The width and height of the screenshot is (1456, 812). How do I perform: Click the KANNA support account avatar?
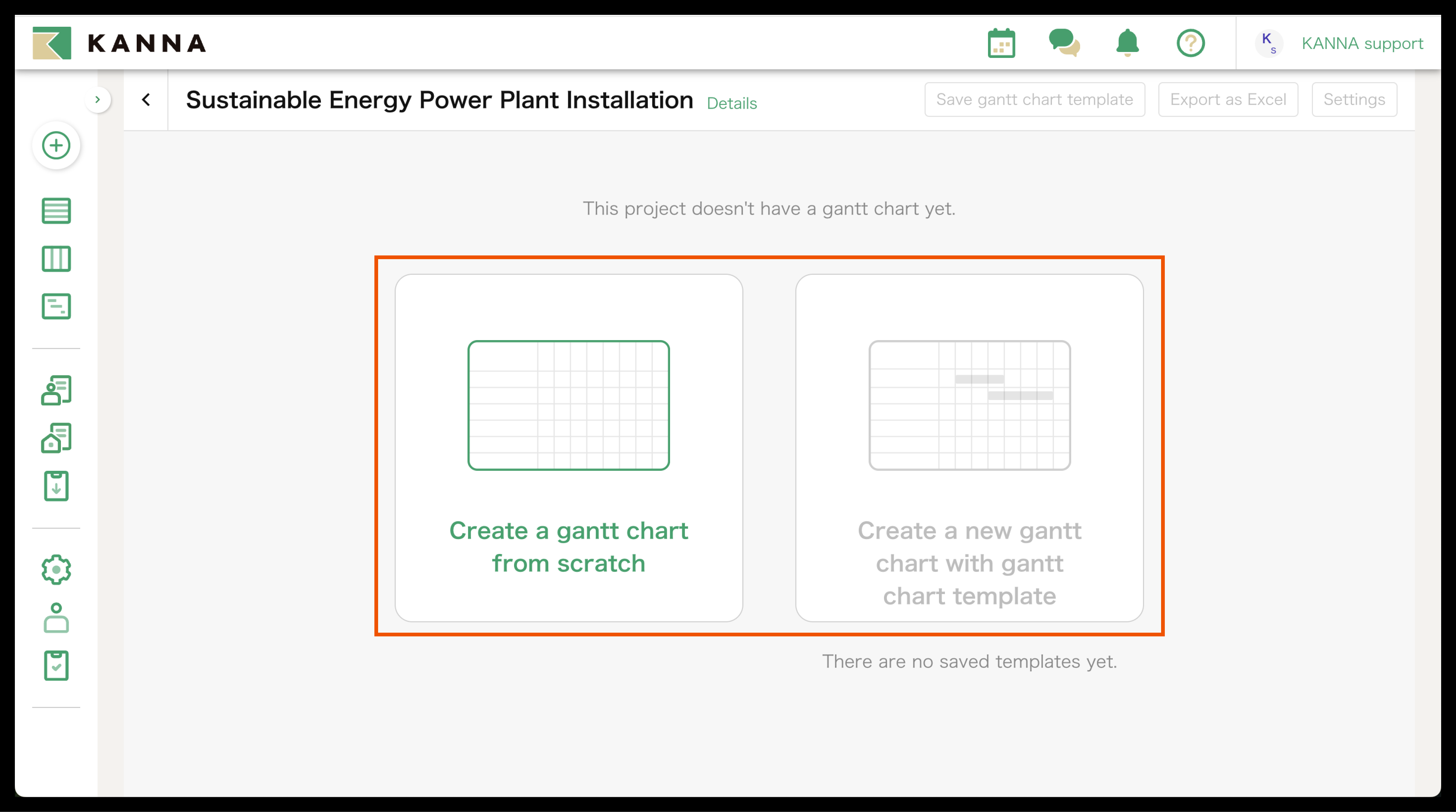1270,43
